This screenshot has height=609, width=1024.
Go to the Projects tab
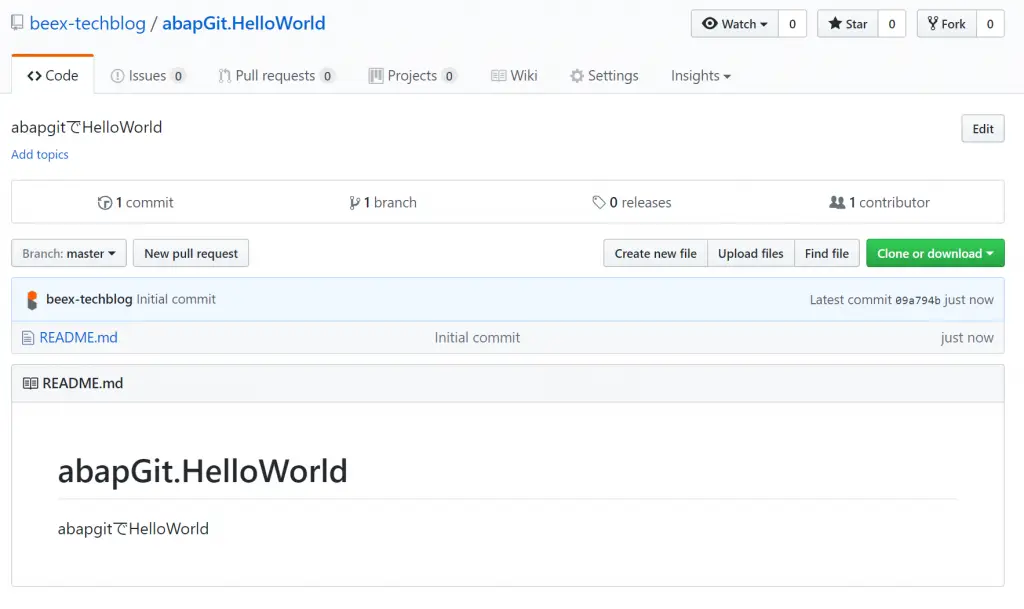pyautogui.click(x=412, y=76)
